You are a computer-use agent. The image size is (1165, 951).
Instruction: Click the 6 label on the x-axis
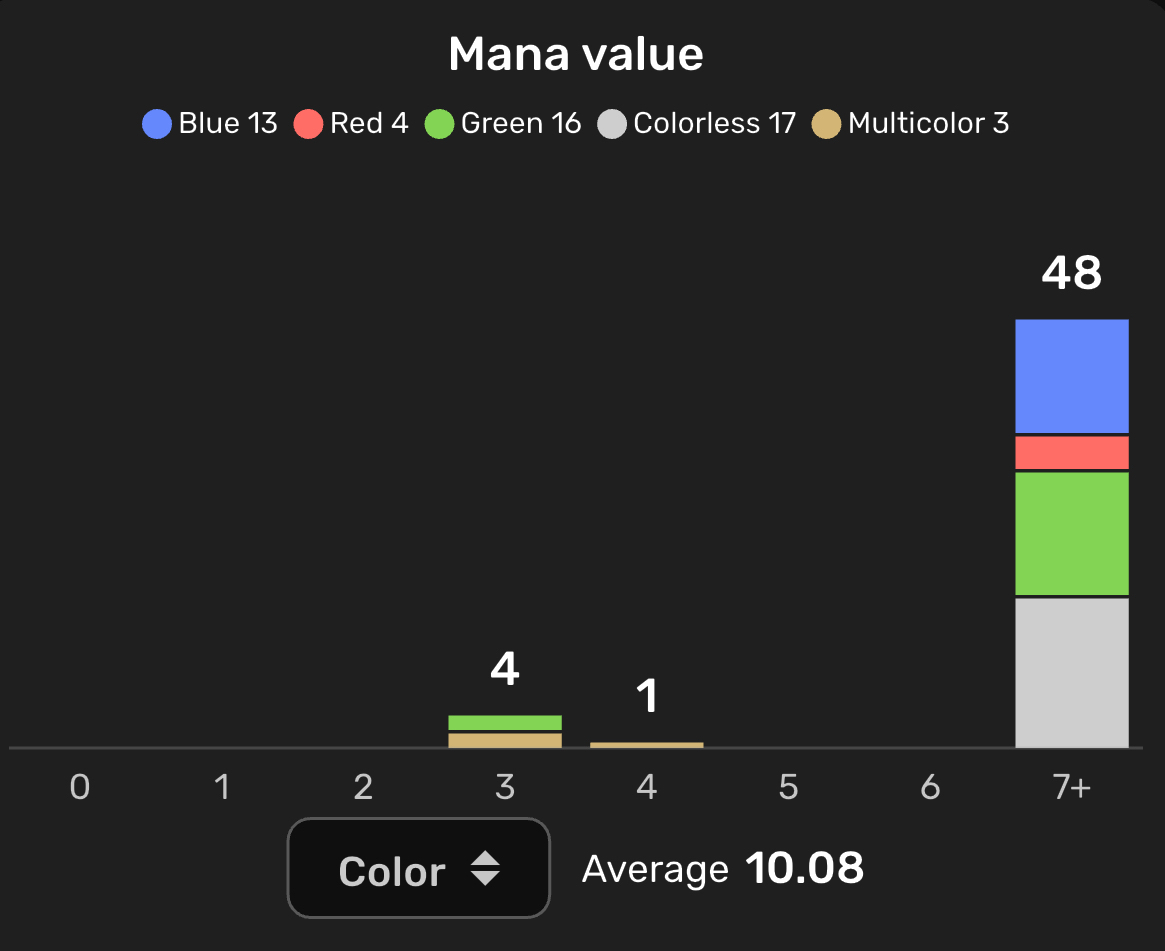[930, 788]
